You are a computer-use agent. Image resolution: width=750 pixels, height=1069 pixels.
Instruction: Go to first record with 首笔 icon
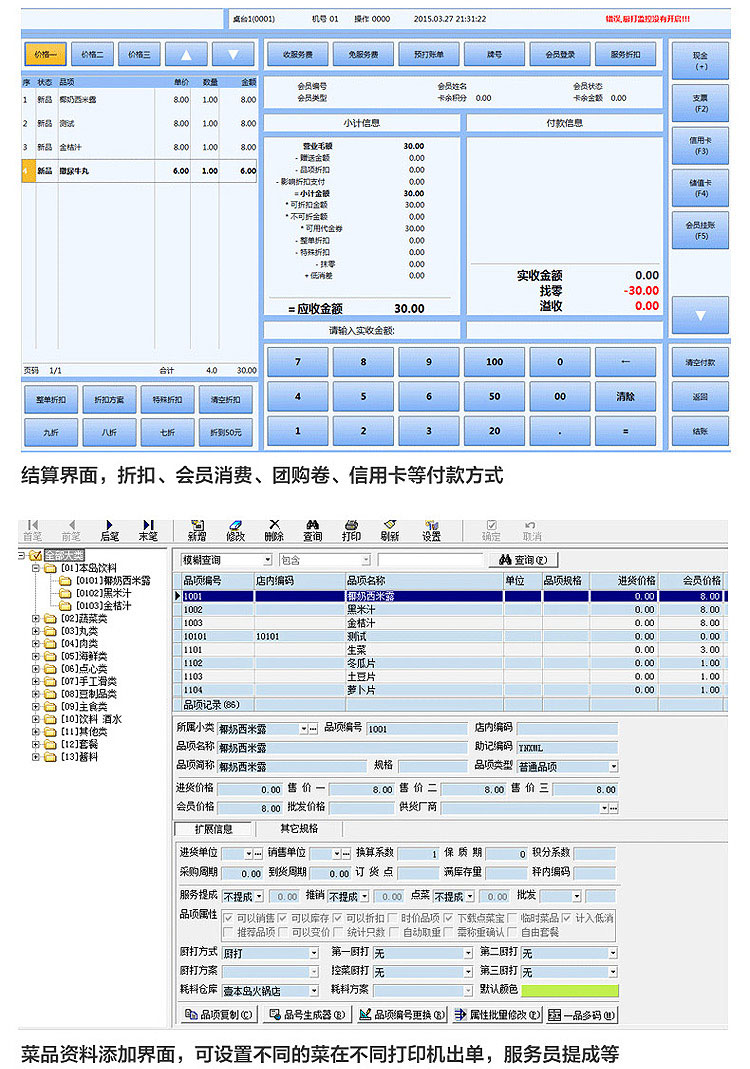[32, 525]
